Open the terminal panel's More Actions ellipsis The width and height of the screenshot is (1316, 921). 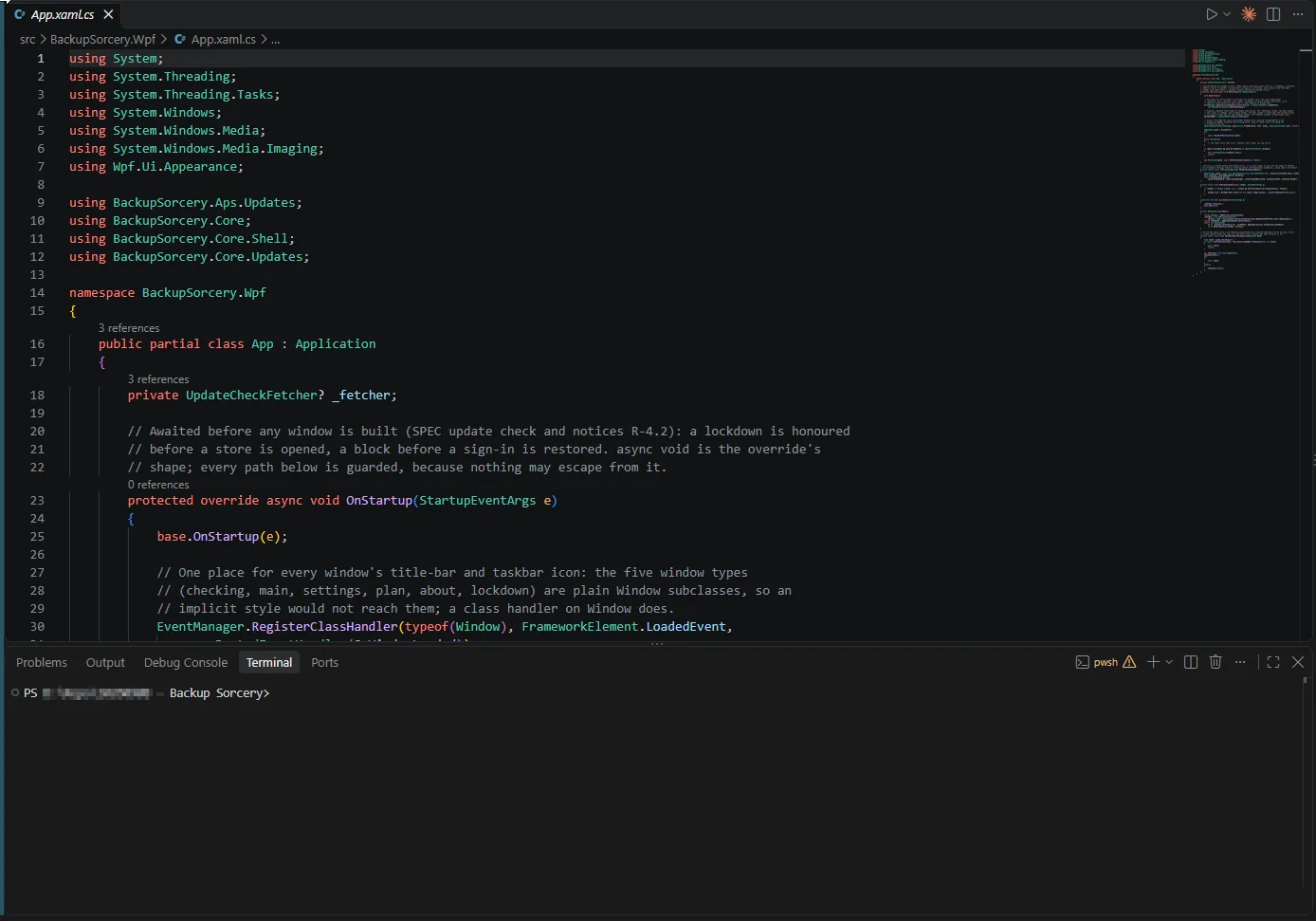point(1240,662)
